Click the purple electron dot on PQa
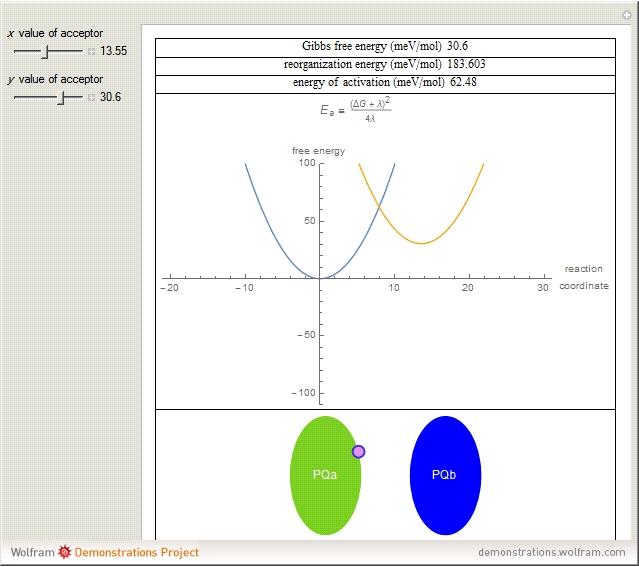639x567 pixels. [359, 452]
